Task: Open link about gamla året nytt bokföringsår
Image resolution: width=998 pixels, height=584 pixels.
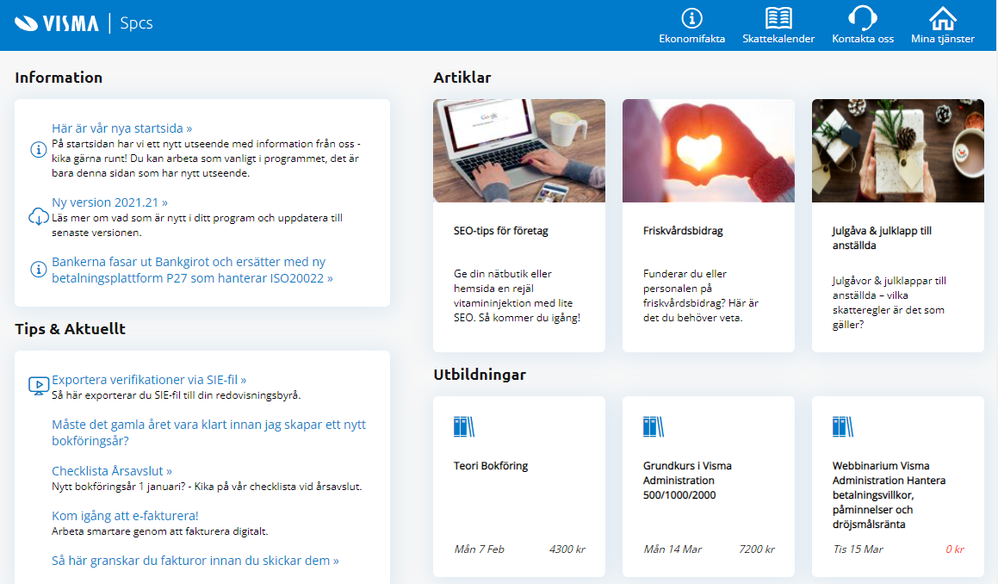Action: click(x=209, y=433)
